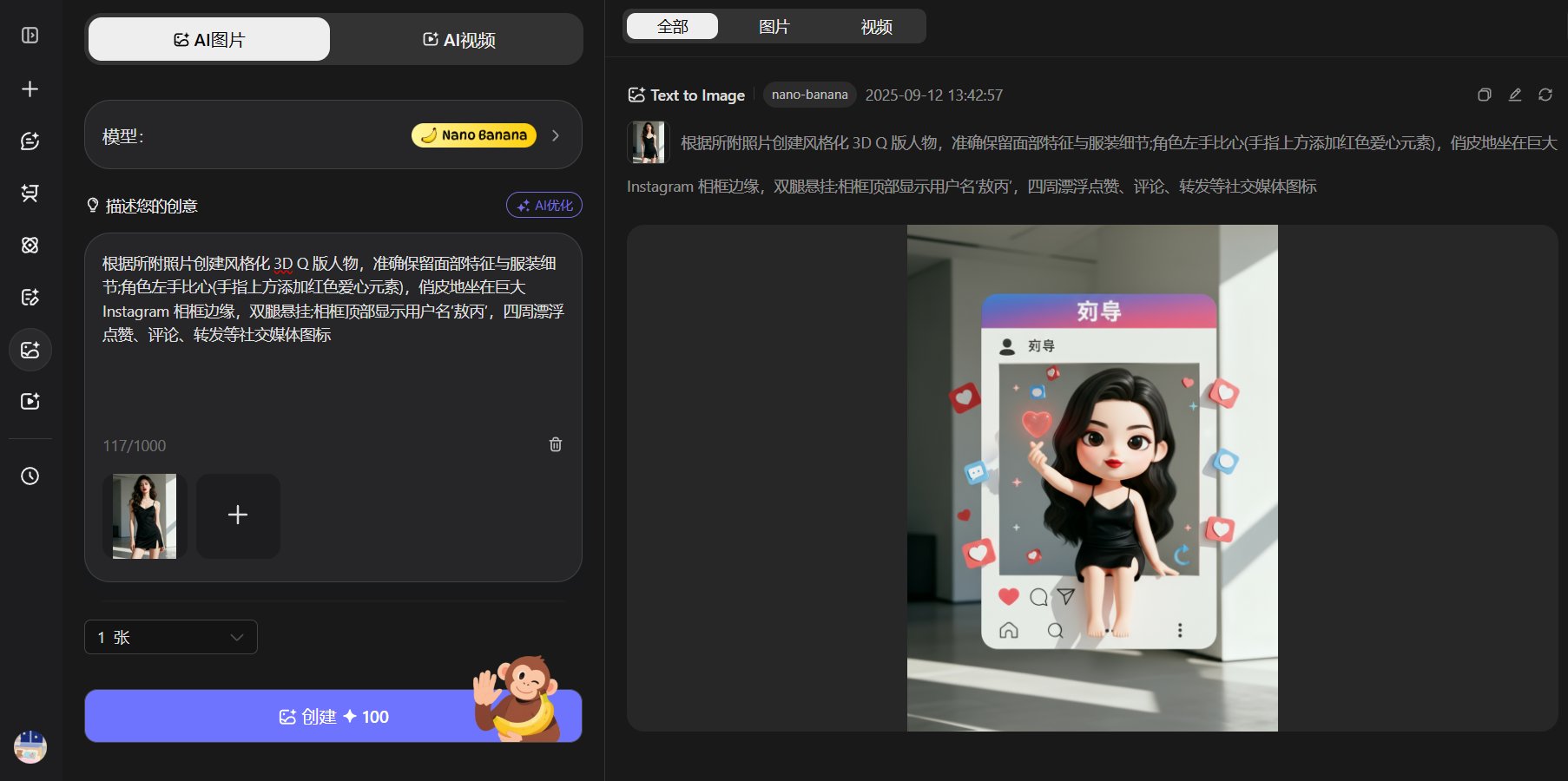
Task: Click the 创建 100 generate button
Action: (333, 716)
